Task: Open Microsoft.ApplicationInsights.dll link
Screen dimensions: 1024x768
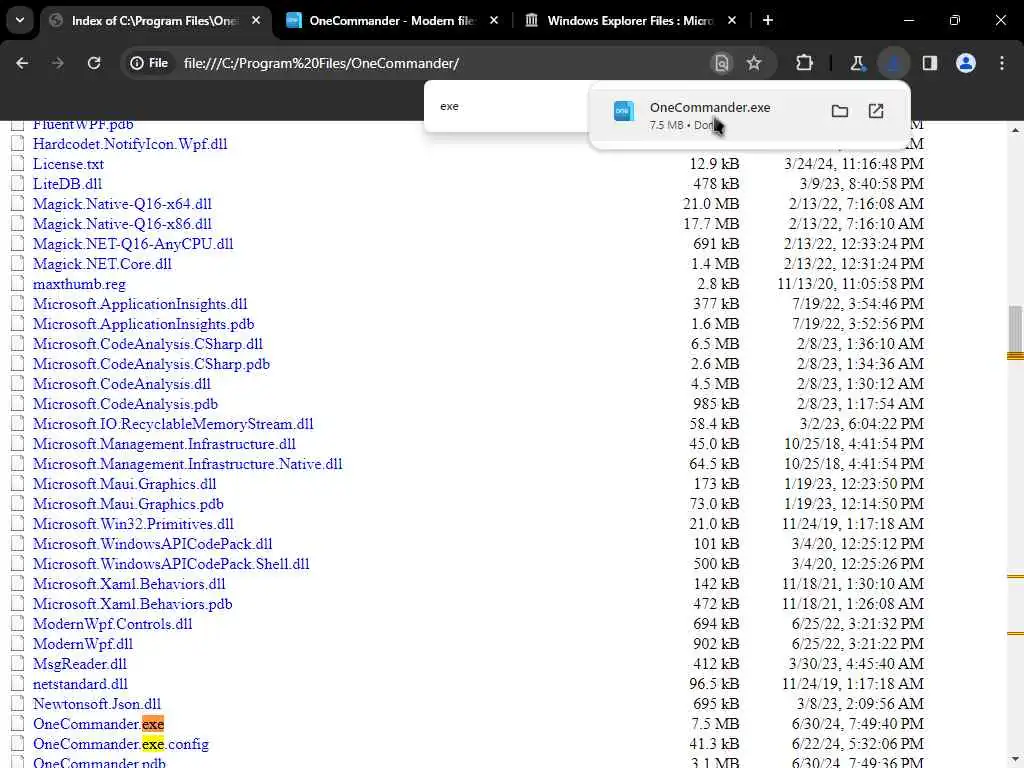Action: tap(140, 304)
